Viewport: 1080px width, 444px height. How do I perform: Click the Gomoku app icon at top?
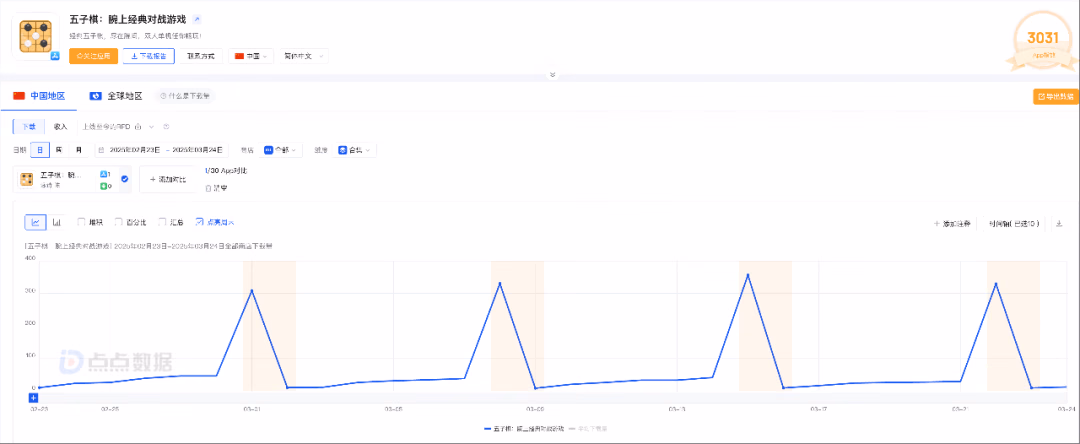click(x=34, y=36)
